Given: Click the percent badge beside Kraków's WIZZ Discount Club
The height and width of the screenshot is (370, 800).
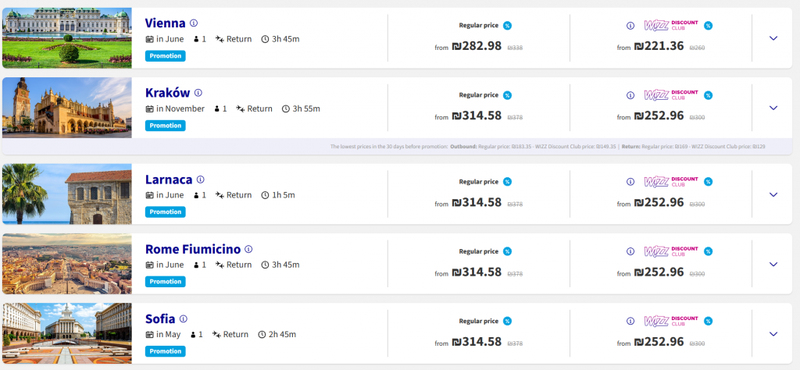Looking at the screenshot, I should 708,95.
